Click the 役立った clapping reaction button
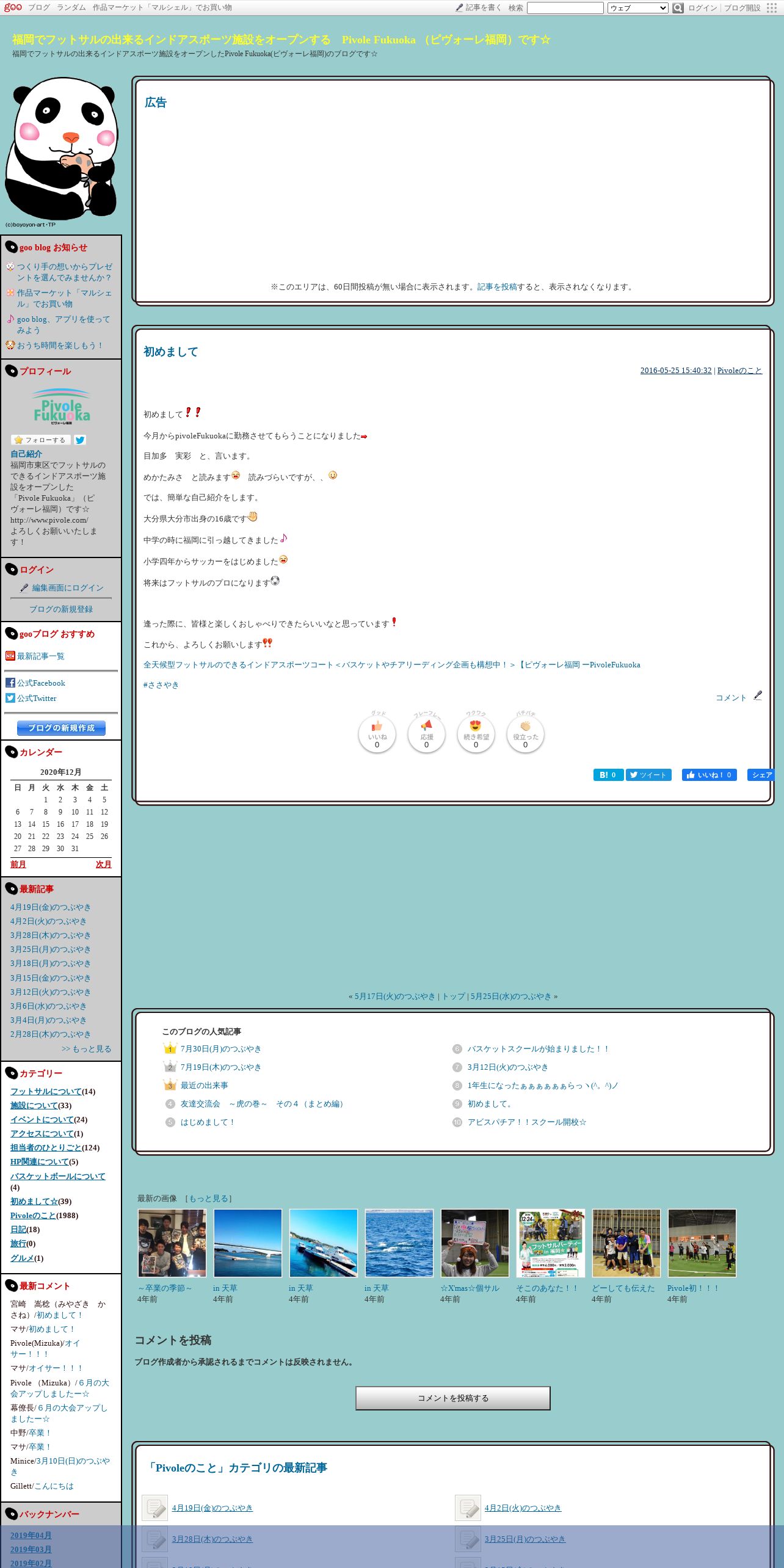784x1568 pixels. [525, 735]
